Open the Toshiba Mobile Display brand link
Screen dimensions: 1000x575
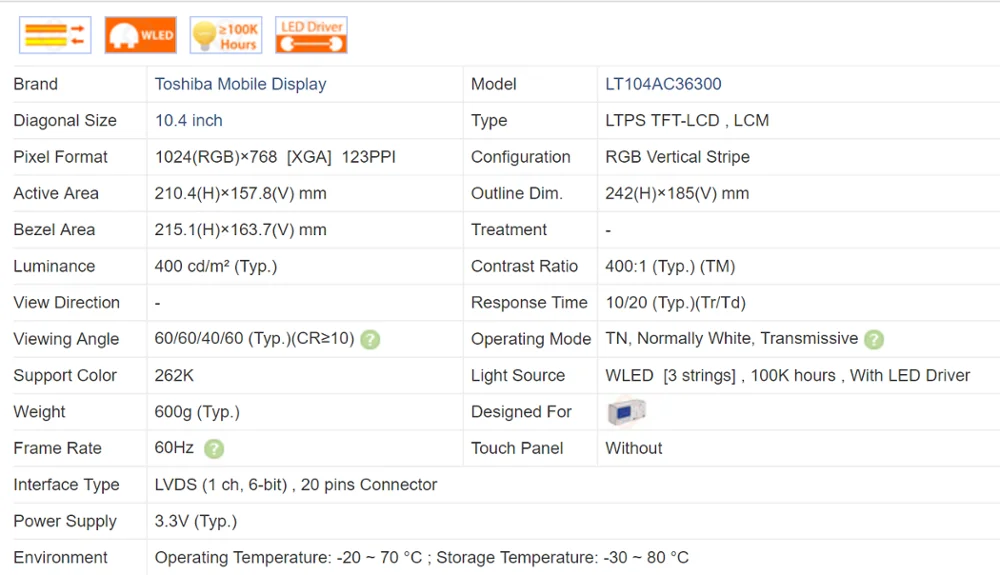click(240, 84)
